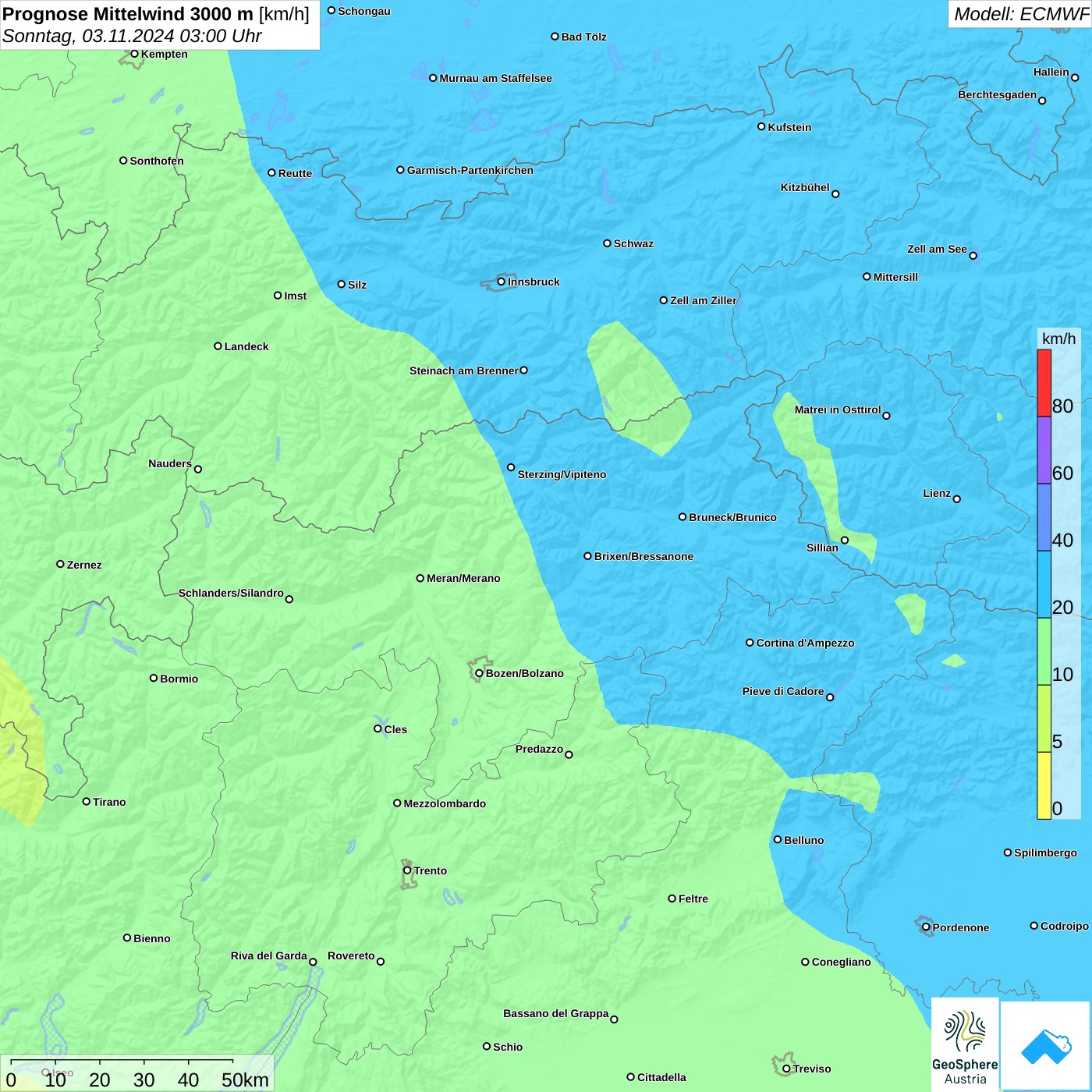This screenshot has height=1092, width=1092.
Task: Click the Bienno label
Action: [152, 938]
